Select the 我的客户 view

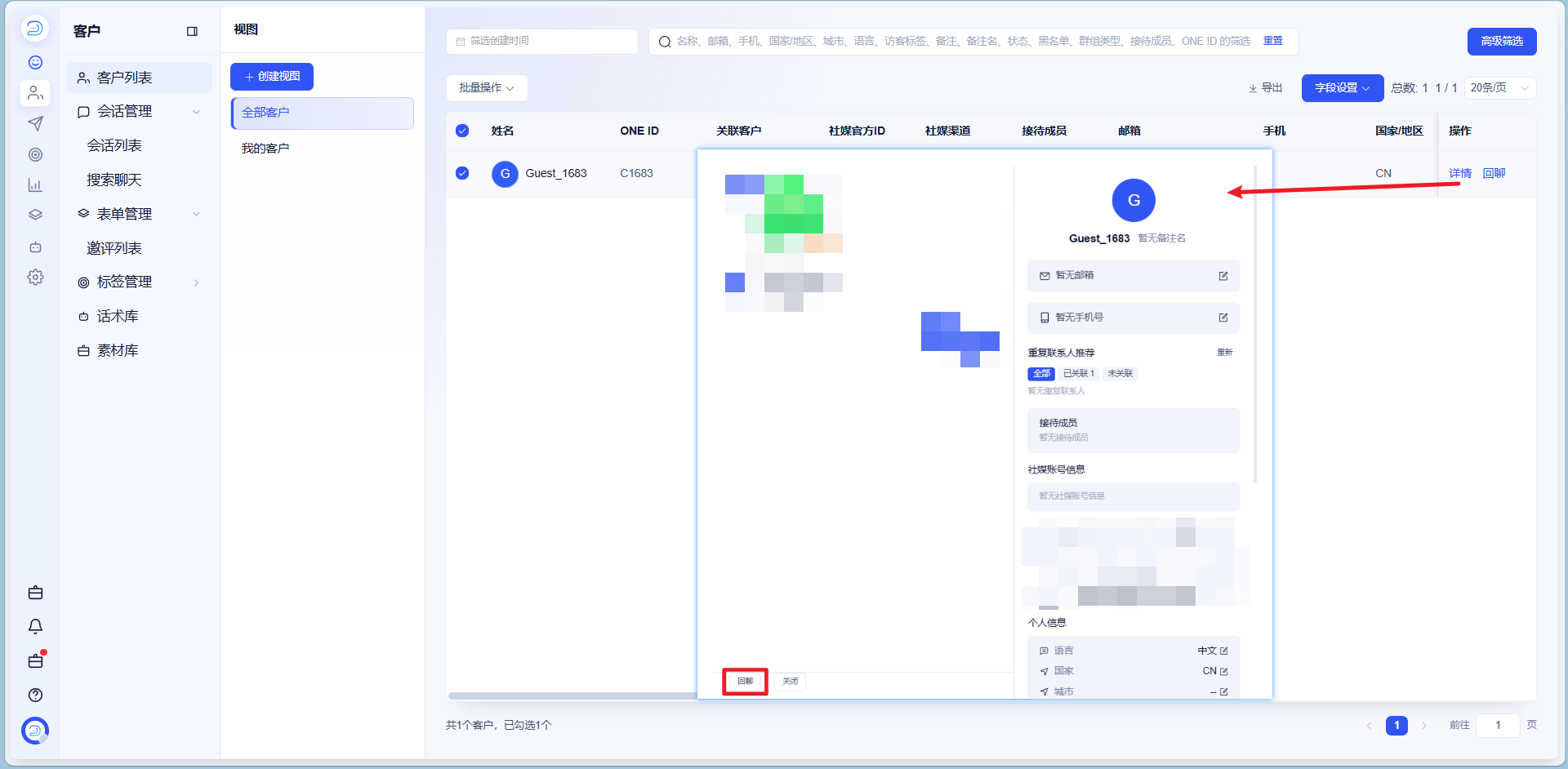coord(265,149)
